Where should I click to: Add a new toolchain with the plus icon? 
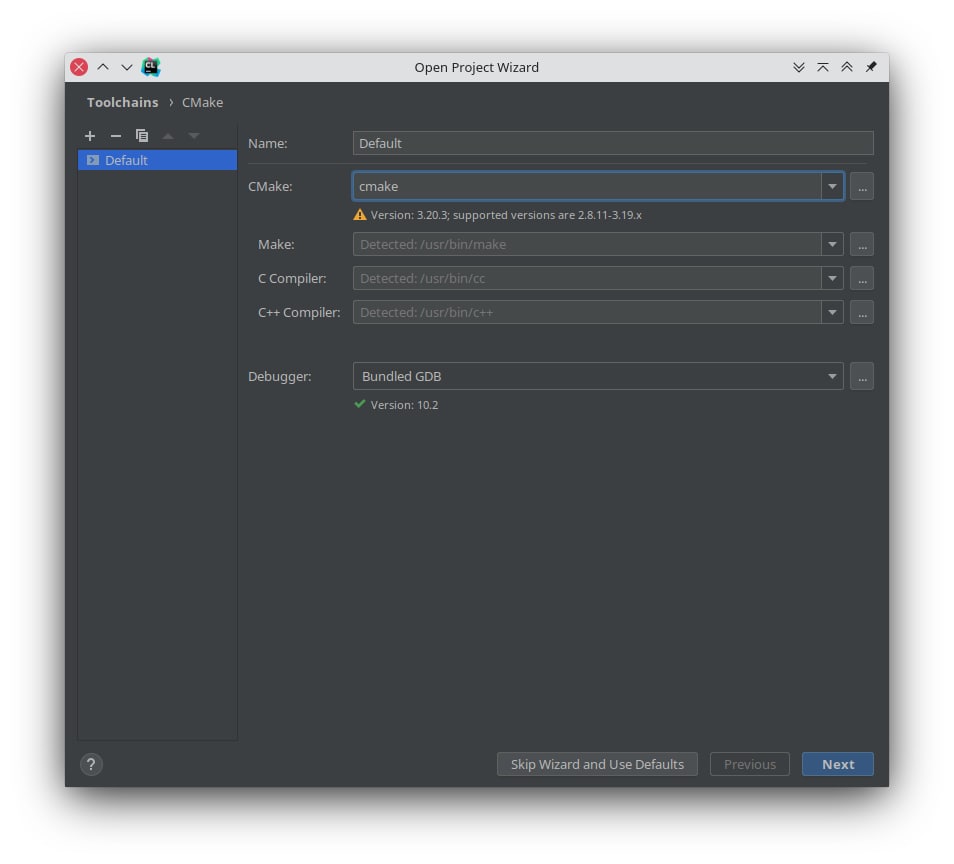[x=90, y=136]
